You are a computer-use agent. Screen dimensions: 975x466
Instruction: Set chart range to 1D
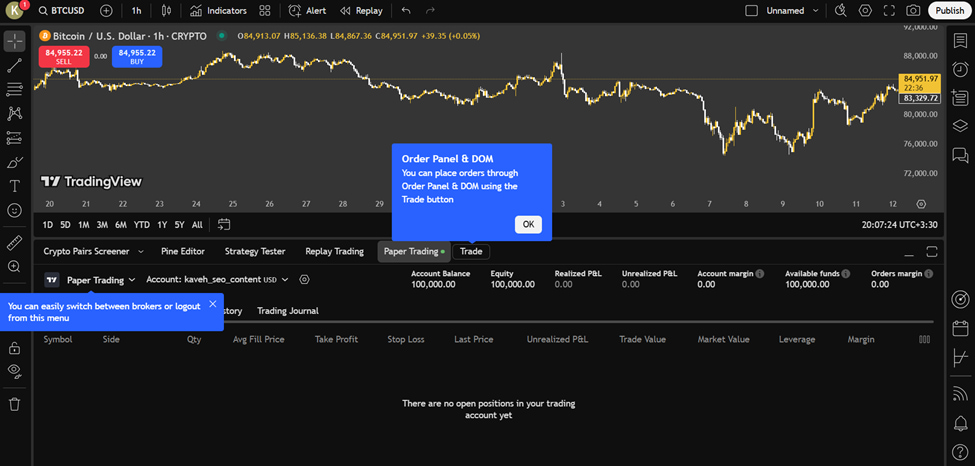(x=48, y=225)
